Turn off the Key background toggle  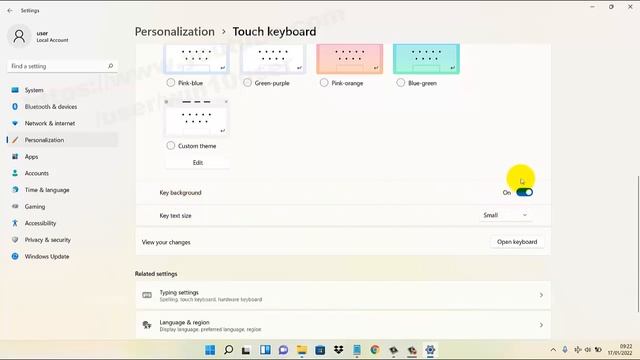(524, 192)
